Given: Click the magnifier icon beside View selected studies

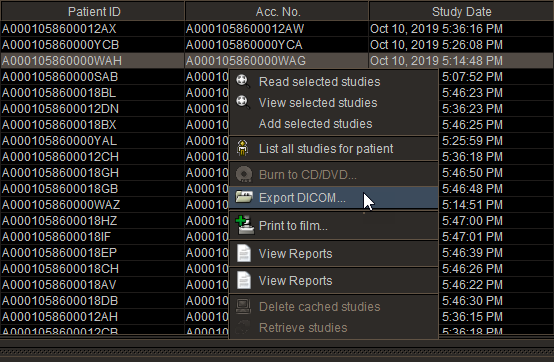Looking at the screenshot, I should click(243, 102).
